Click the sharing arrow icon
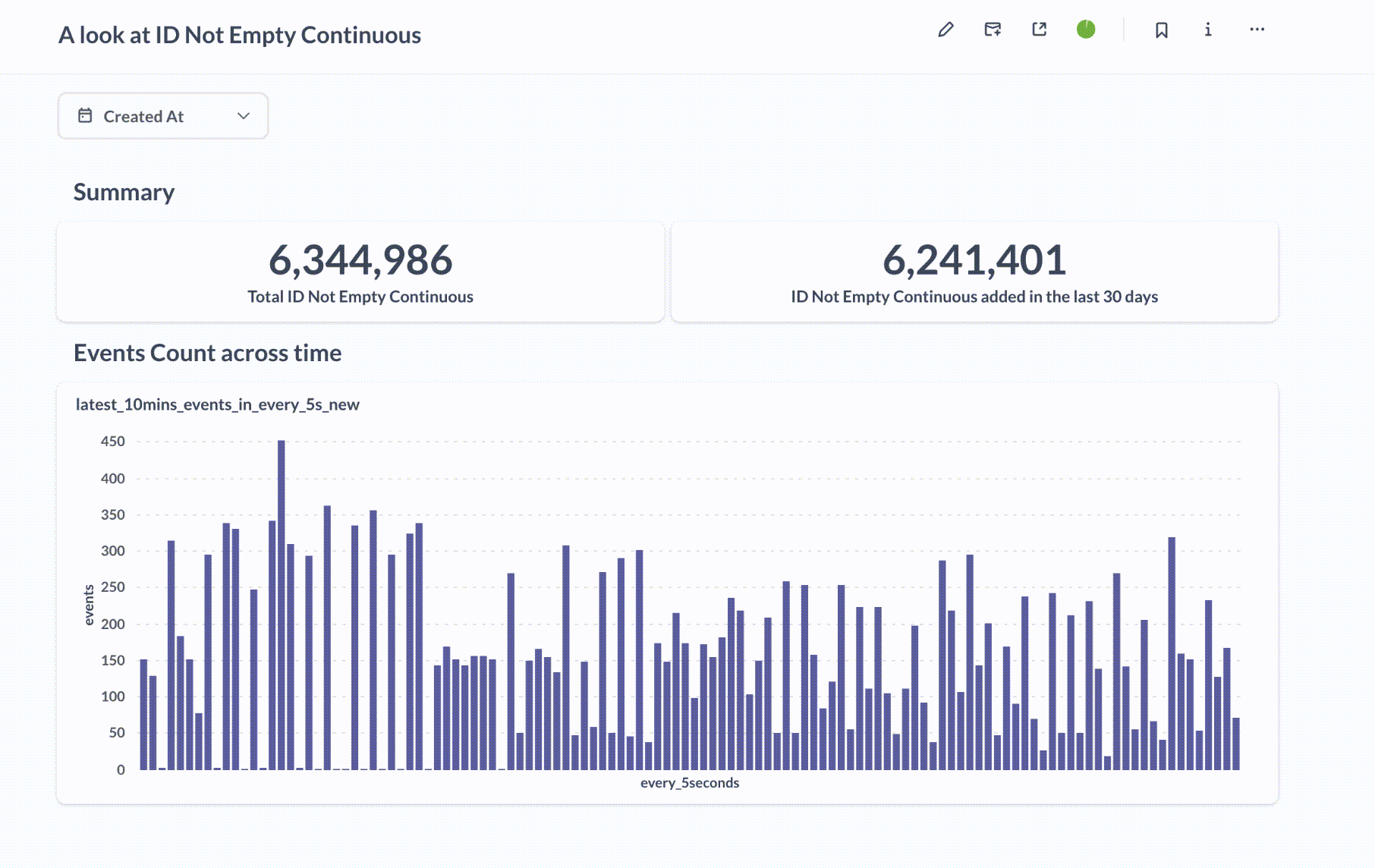 click(x=1040, y=30)
